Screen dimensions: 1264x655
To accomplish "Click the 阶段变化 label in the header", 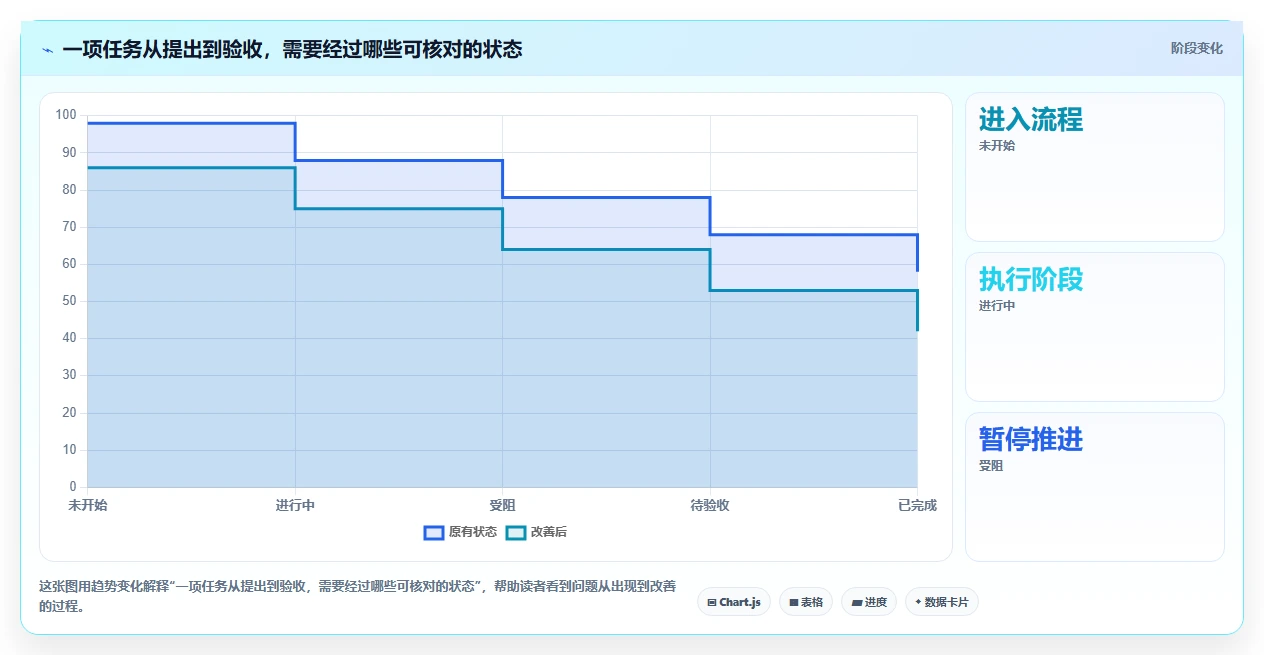I will tap(1196, 48).
